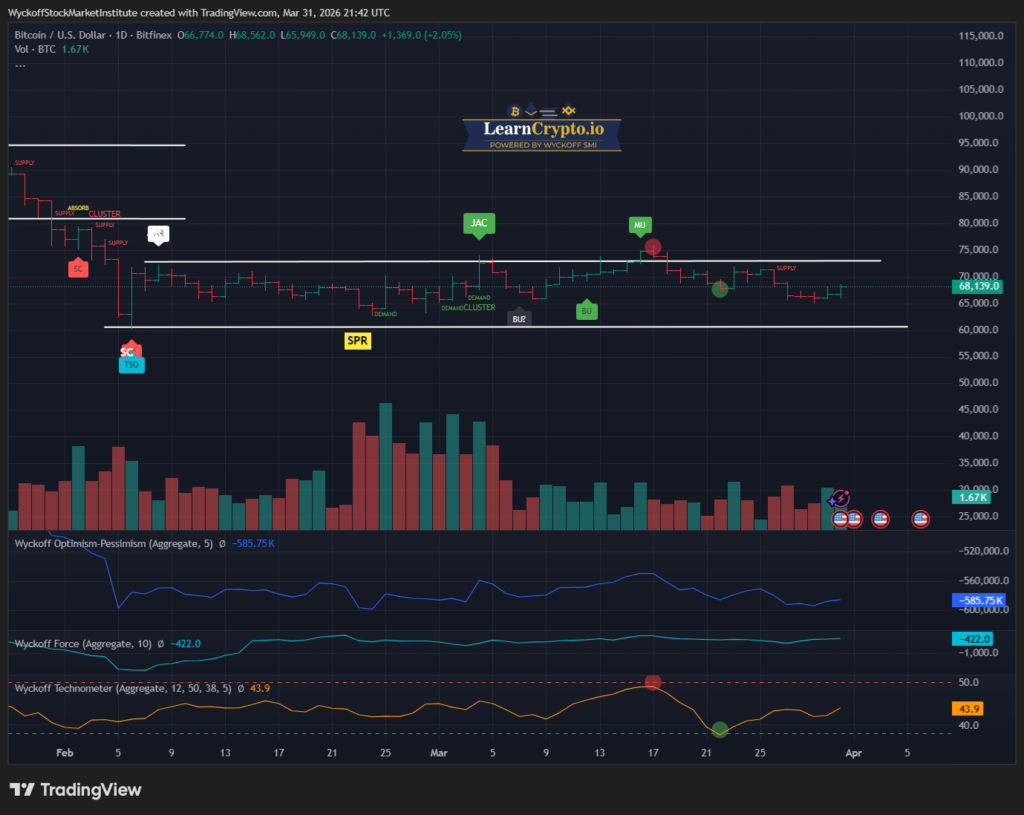Click the -422.0 axis value tag
Viewport: 1024px width, 815px height.
click(972, 639)
